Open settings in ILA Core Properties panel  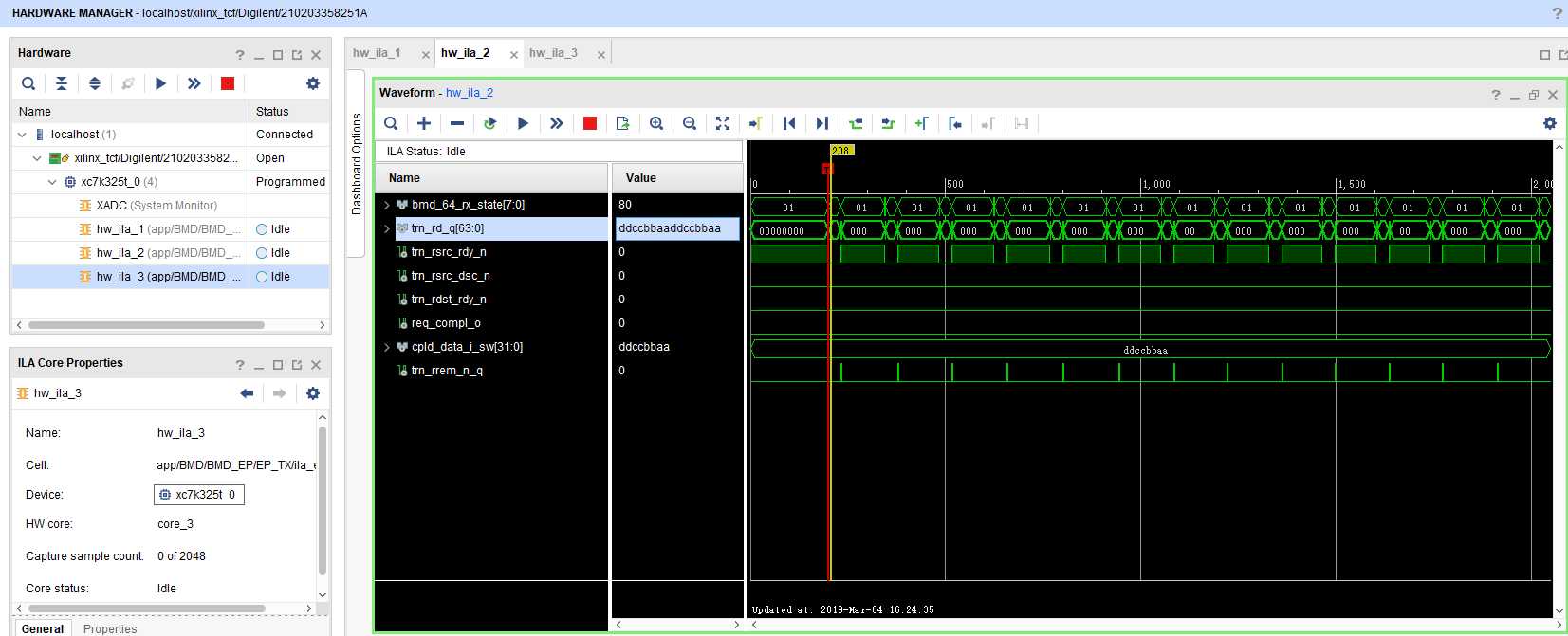[x=313, y=393]
